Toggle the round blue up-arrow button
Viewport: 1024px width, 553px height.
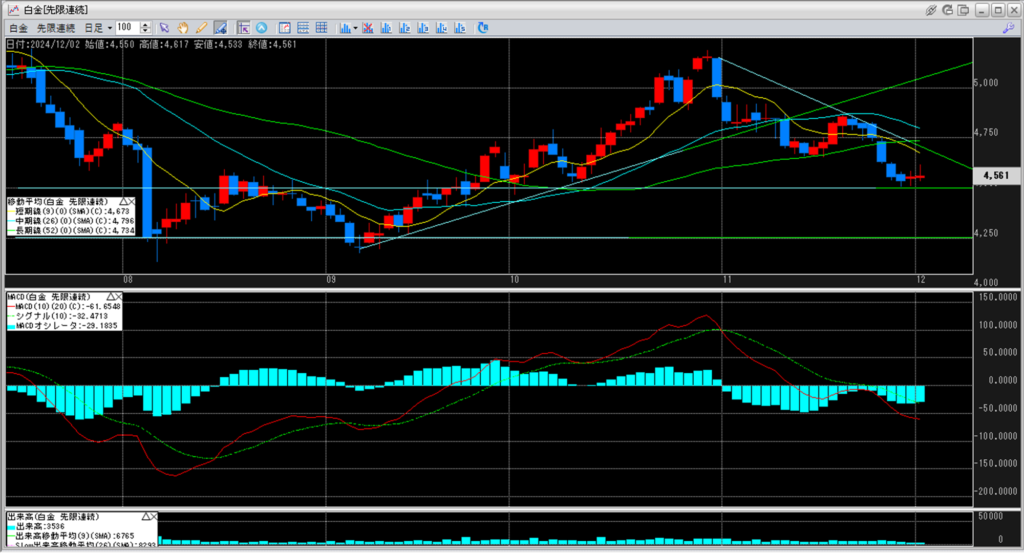pos(261,27)
